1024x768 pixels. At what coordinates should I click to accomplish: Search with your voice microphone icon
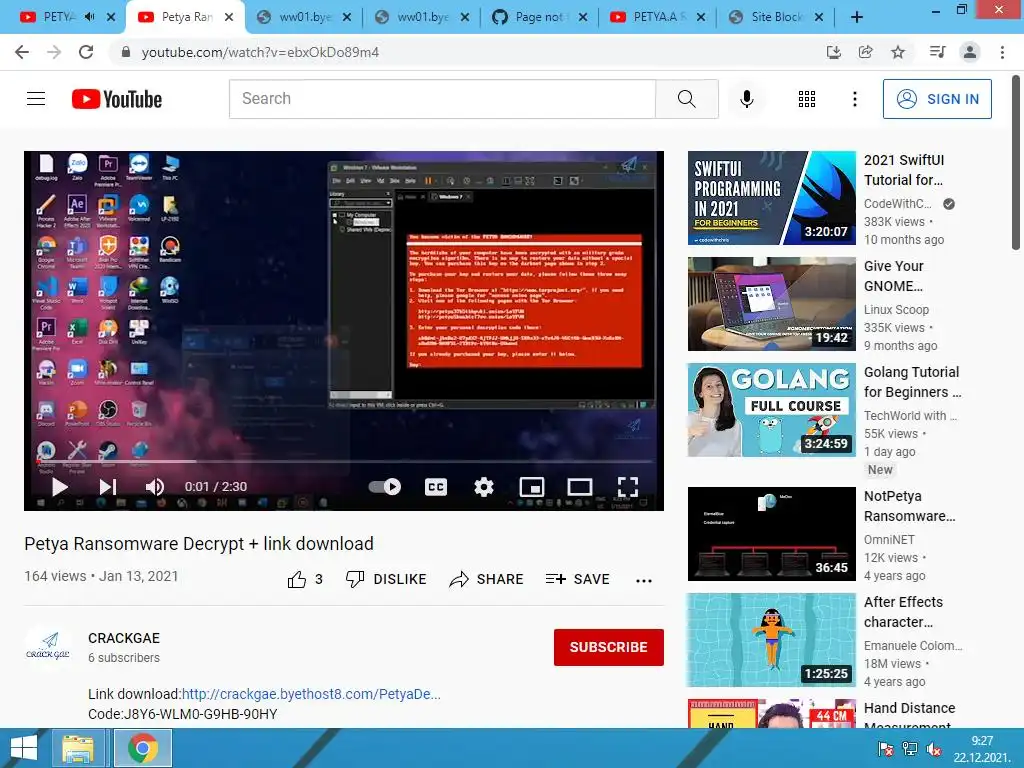point(746,99)
